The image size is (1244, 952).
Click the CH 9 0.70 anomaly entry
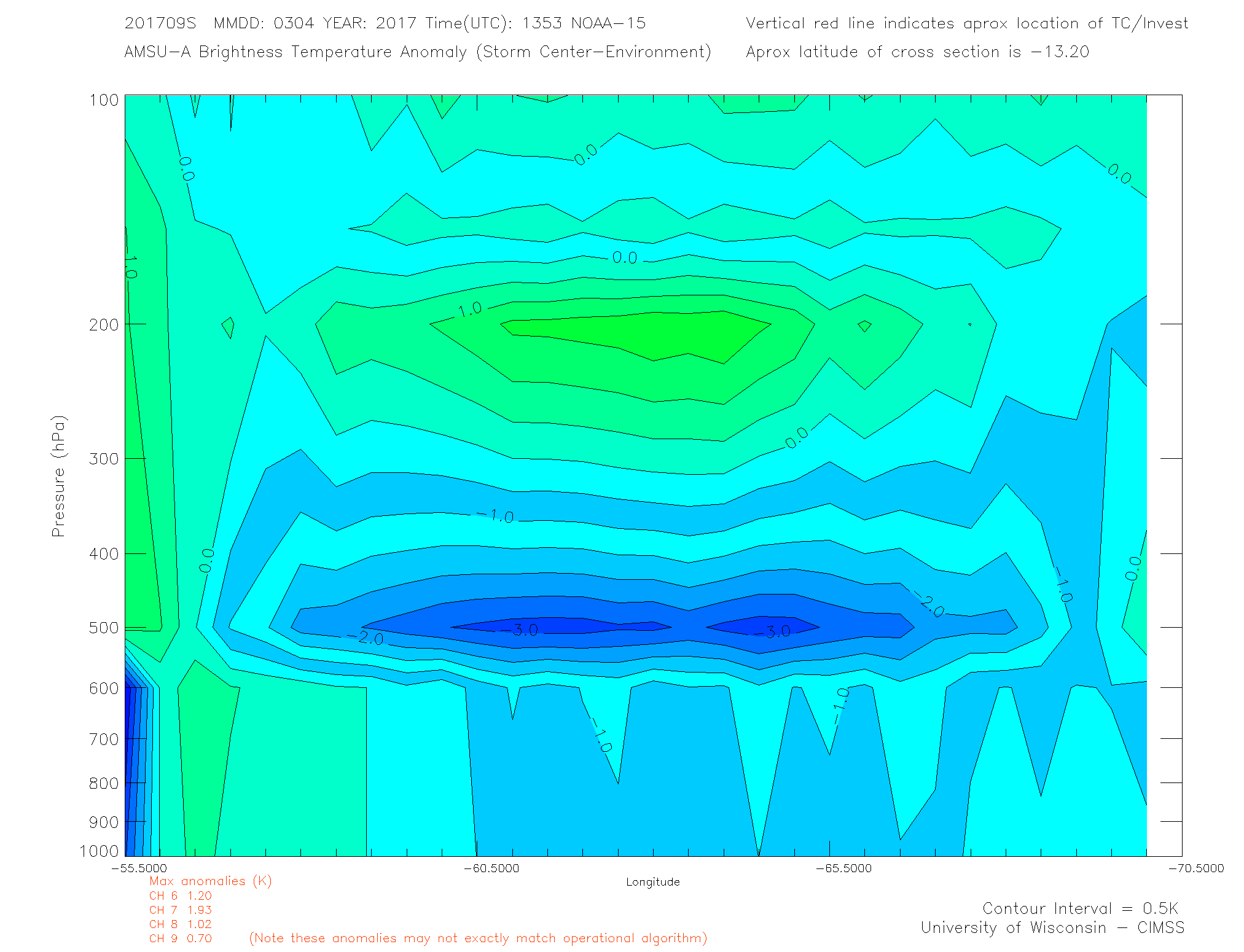pyautogui.click(x=180, y=938)
